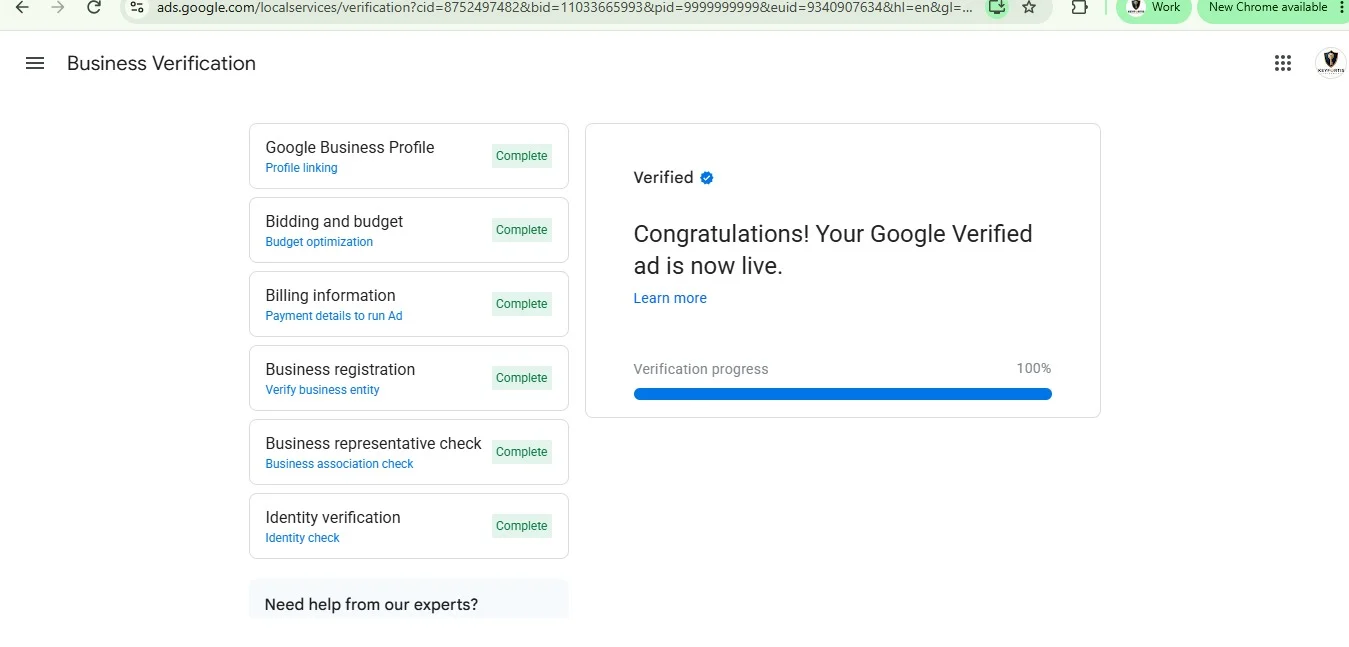Viewport: 1349px width, 647px height.
Task: Click the Profile linking link
Action: click(x=301, y=168)
